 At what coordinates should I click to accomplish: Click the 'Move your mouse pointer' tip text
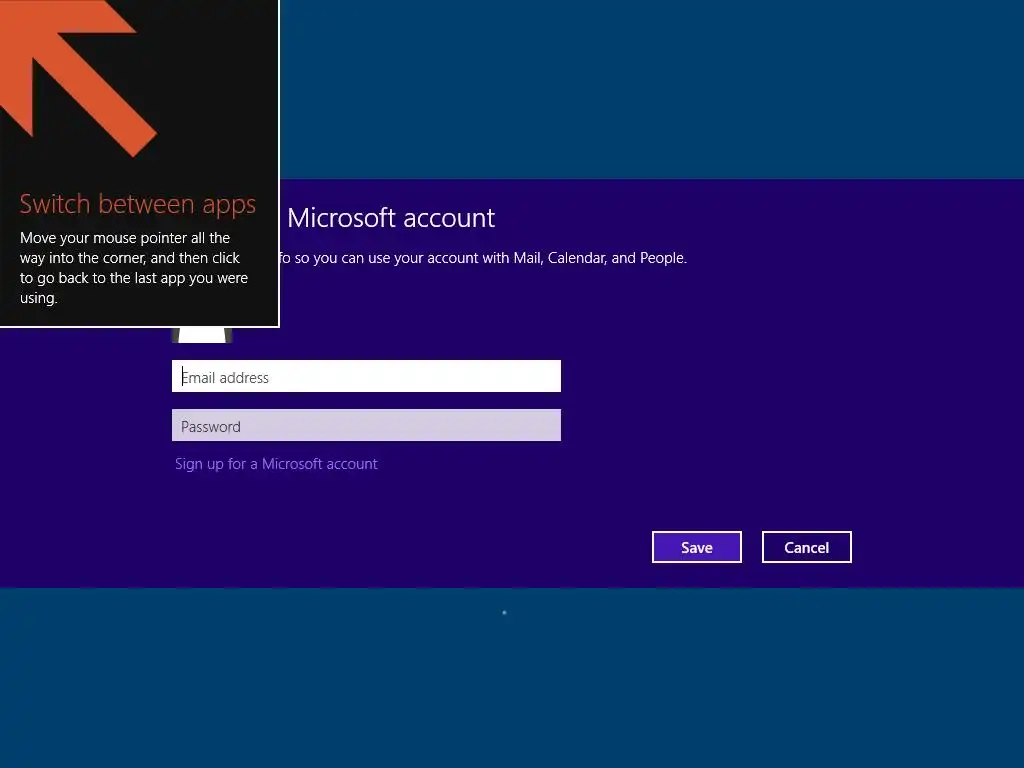134,268
